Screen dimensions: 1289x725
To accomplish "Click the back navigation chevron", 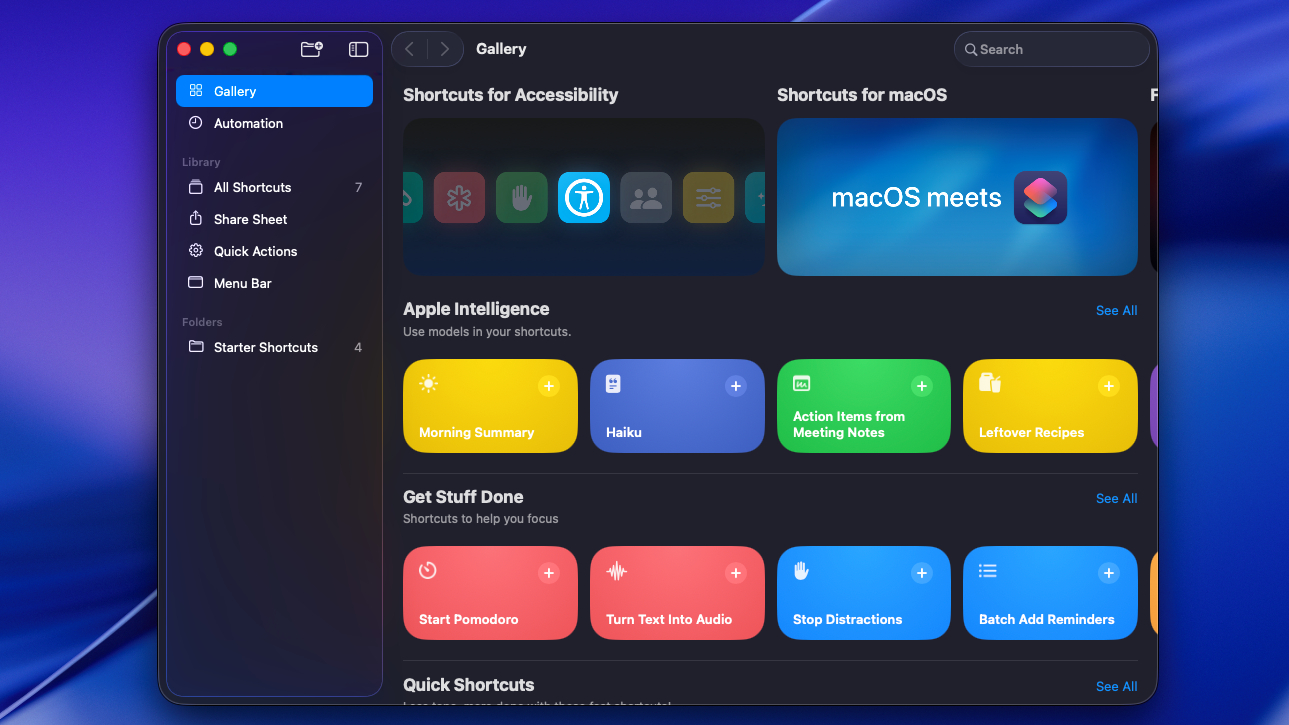I will point(410,49).
